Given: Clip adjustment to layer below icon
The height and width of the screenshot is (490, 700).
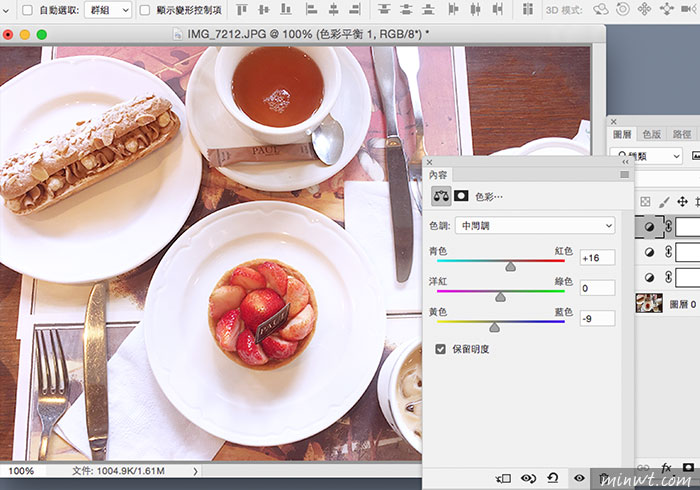Looking at the screenshot, I should click(503, 479).
